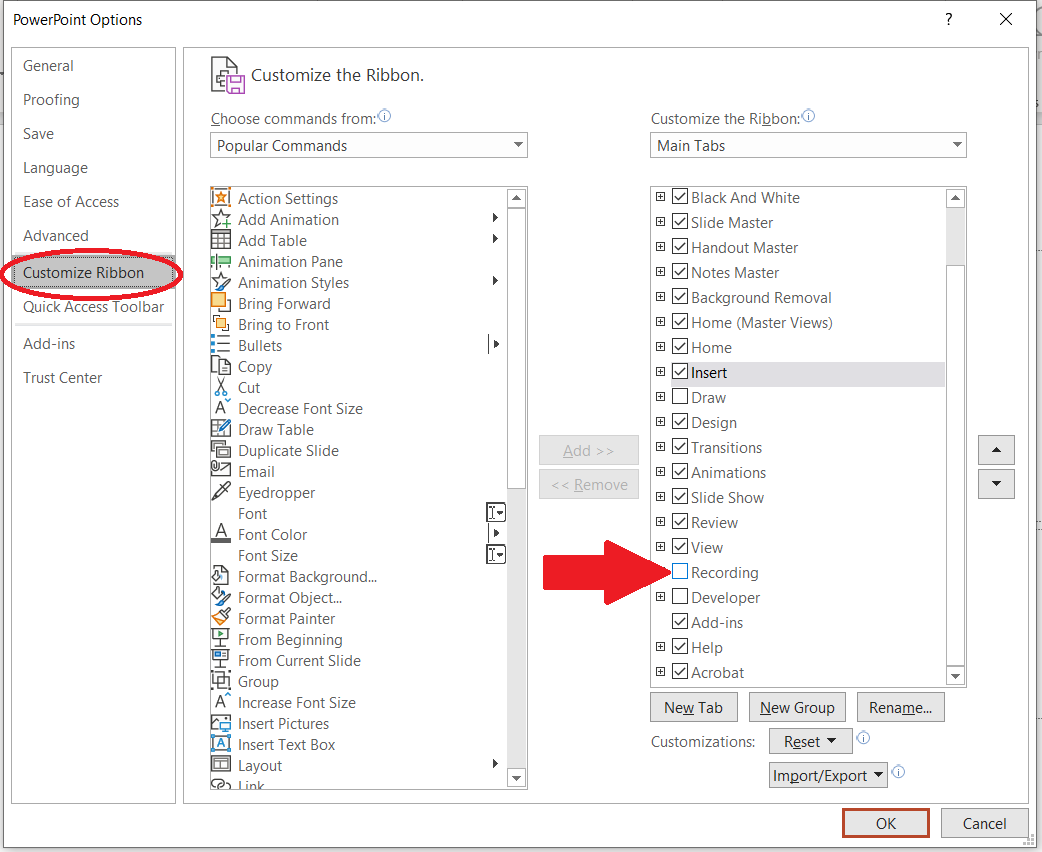This screenshot has height=852, width=1042.
Task: Uncheck the Slide Show tab checkbox
Action: point(680,497)
